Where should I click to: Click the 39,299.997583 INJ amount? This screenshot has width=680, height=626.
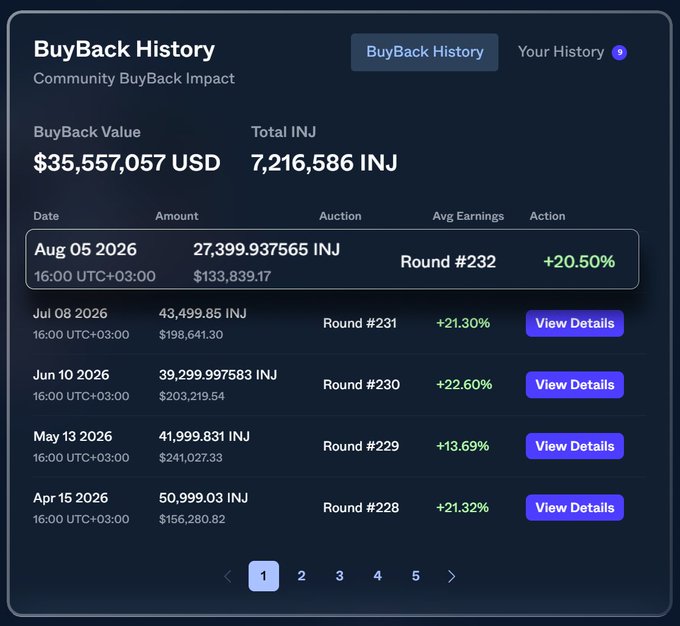click(218, 375)
